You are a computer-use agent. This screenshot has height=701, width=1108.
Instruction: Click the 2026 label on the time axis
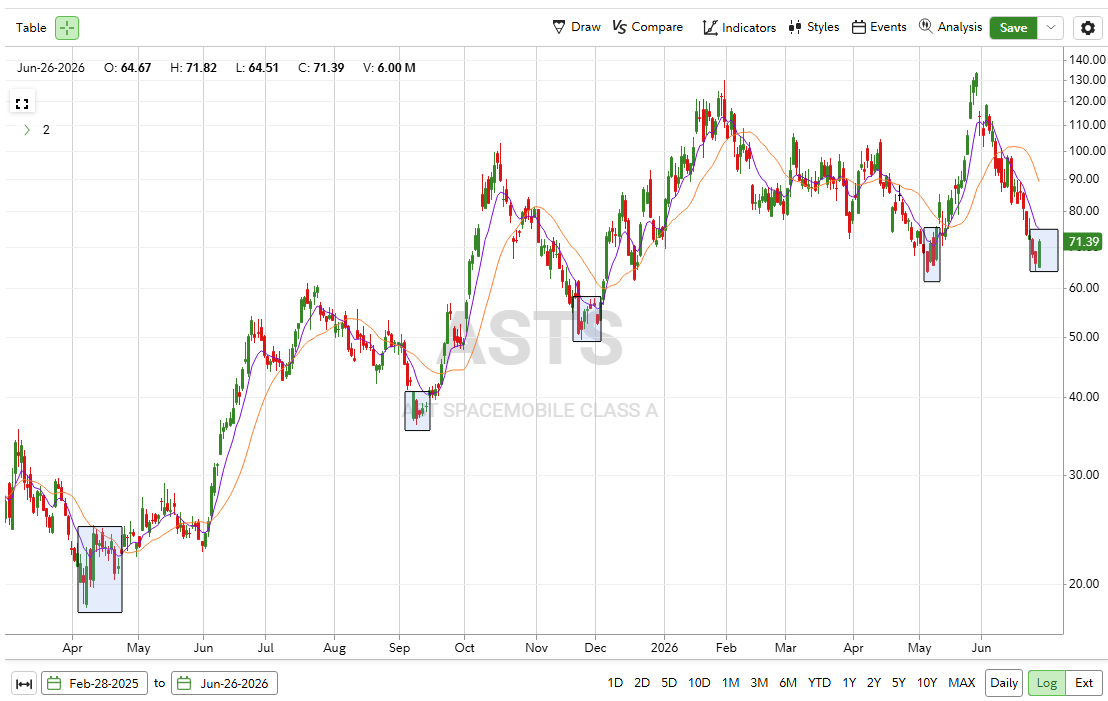[x=664, y=647]
